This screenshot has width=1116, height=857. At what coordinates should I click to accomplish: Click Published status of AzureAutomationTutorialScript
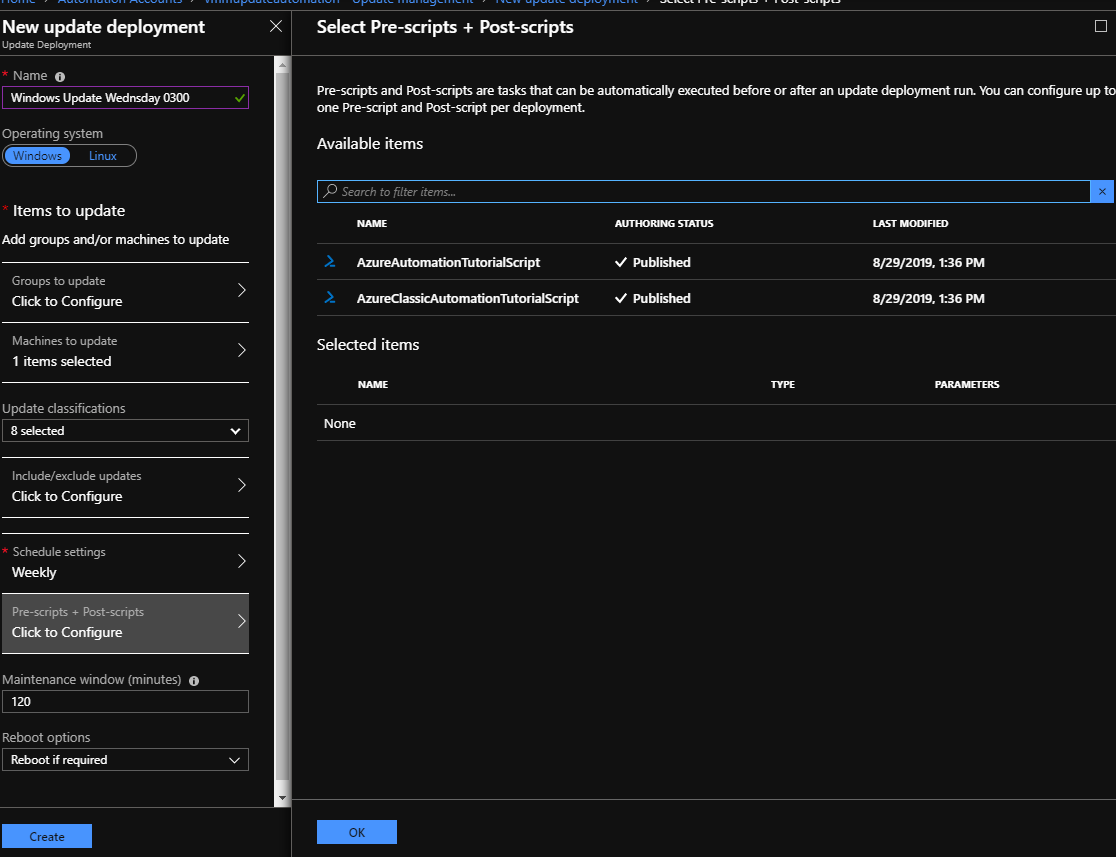(653, 262)
